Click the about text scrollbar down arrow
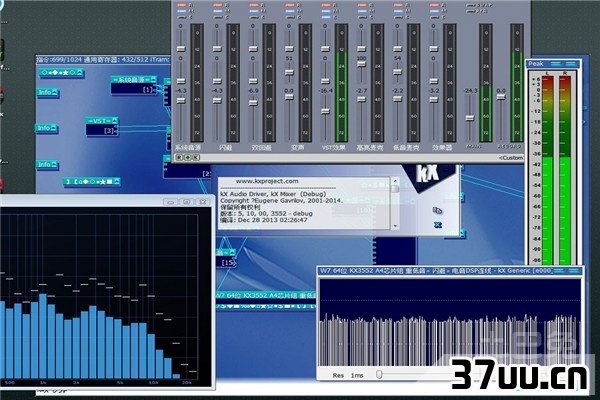 [395, 226]
